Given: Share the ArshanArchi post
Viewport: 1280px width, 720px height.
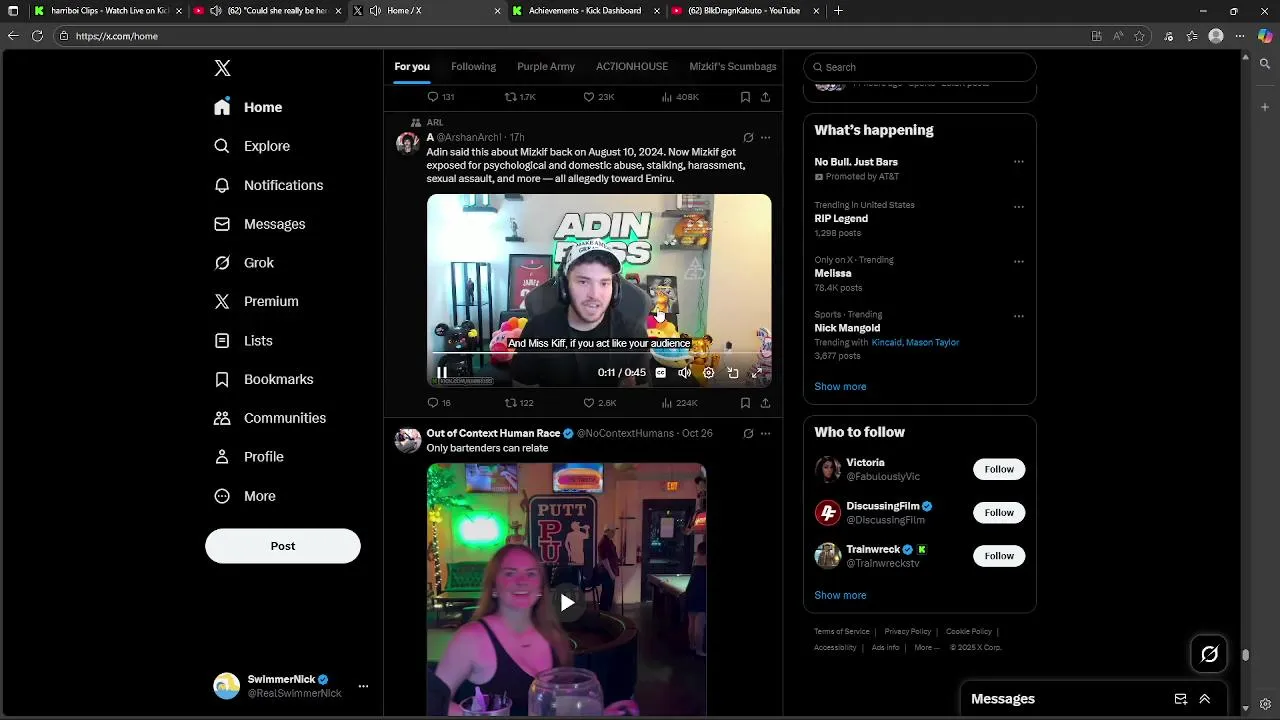Looking at the screenshot, I should point(765,403).
